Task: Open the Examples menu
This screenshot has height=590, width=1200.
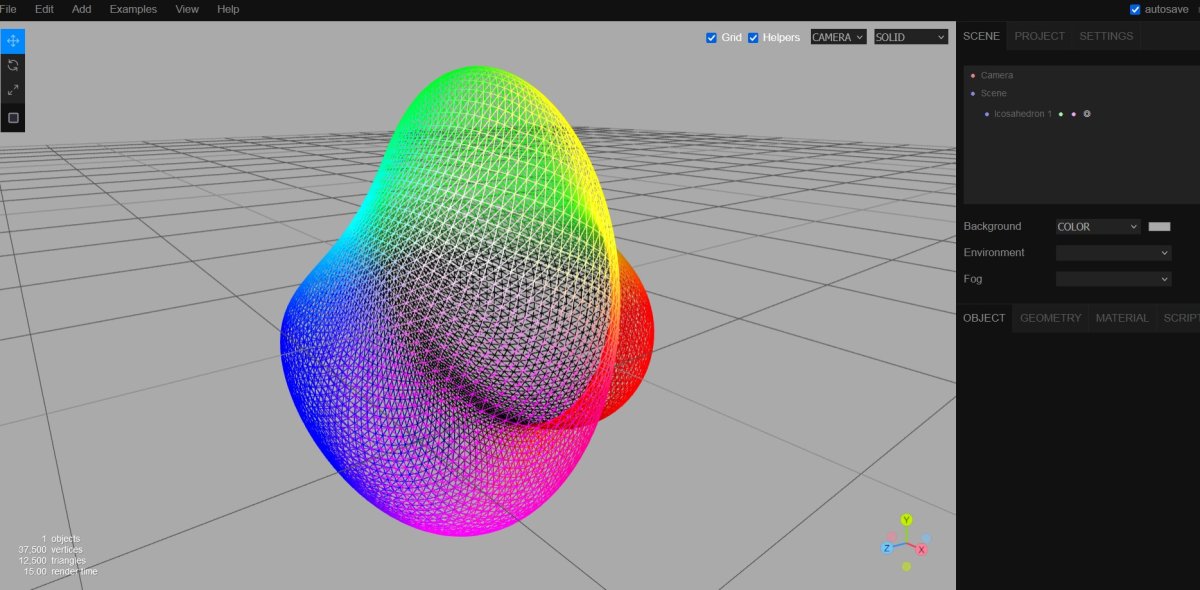Action: 133,9
